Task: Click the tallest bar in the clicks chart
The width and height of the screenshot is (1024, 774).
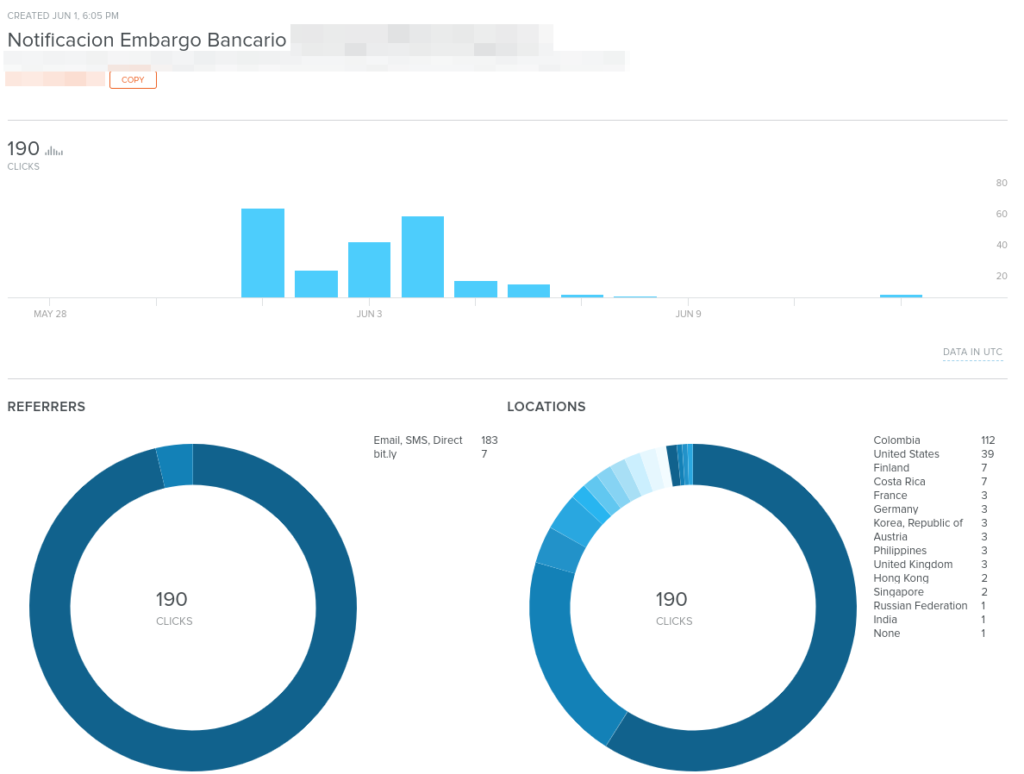Action: click(262, 253)
